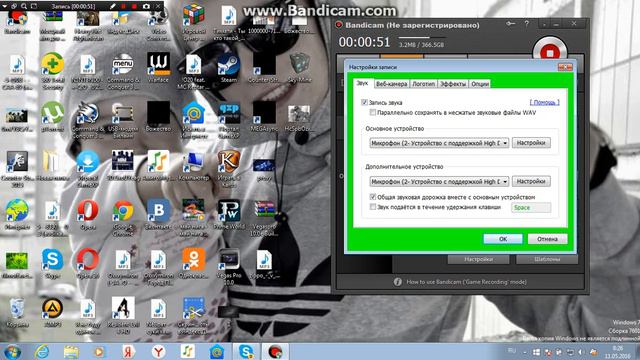Click the question mark help icon in Bandicam
The image size is (640, 360).
[527, 24]
